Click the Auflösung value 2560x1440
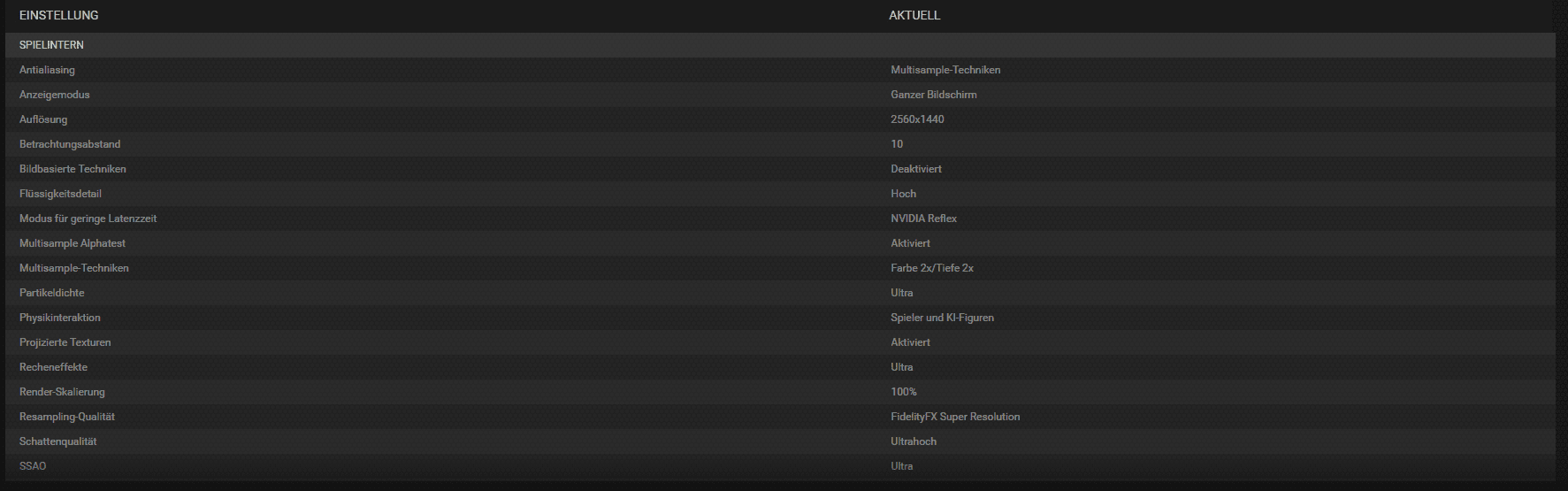Viewport: 1568px width, 491px height. [x=917, y=119]
